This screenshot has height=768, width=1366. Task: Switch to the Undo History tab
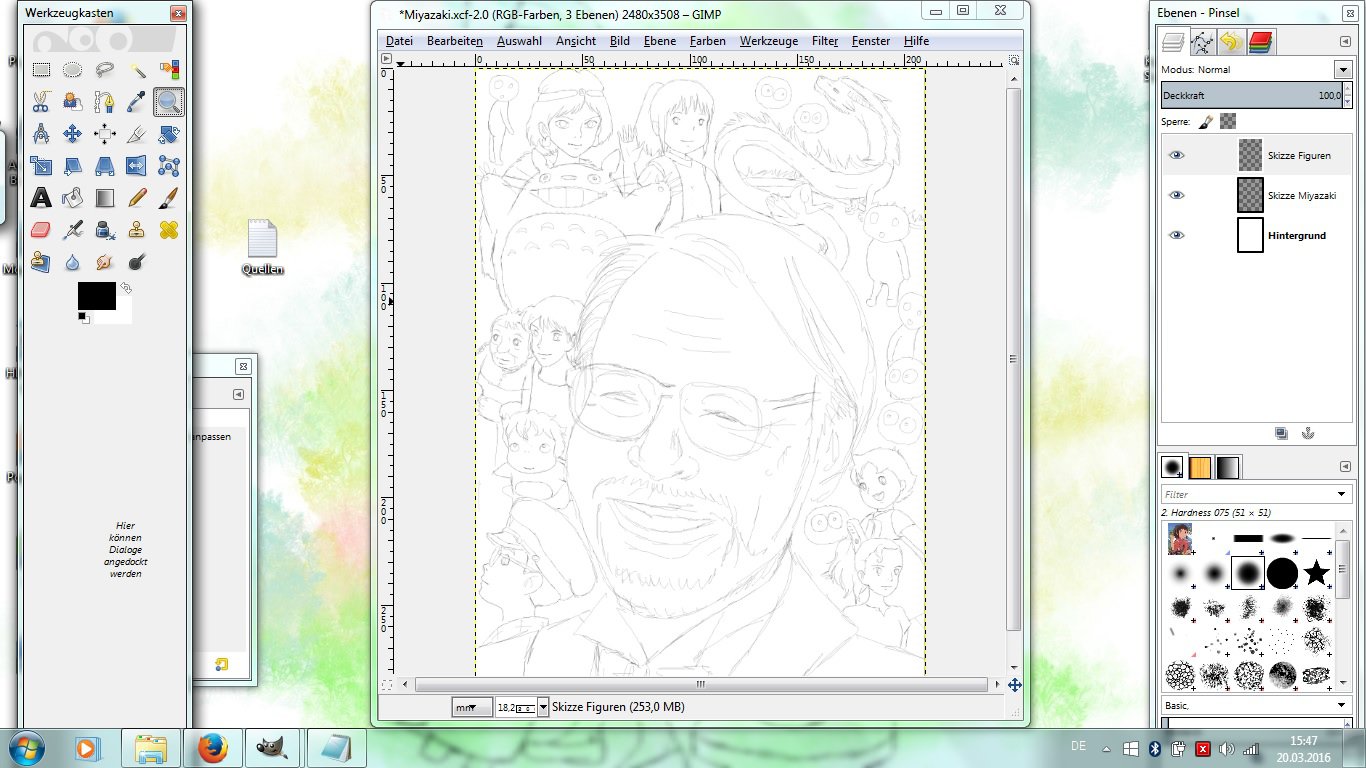1231,42
